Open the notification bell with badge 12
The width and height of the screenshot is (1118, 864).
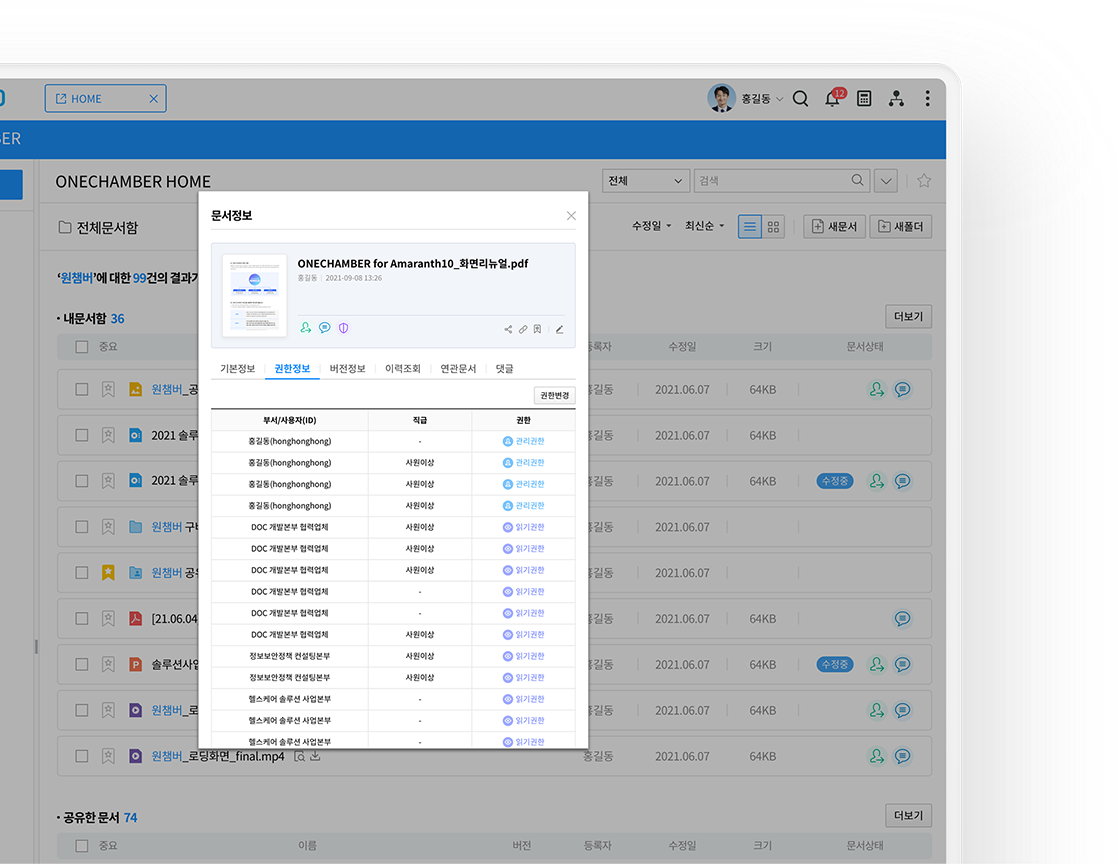[x=834, y=98]
